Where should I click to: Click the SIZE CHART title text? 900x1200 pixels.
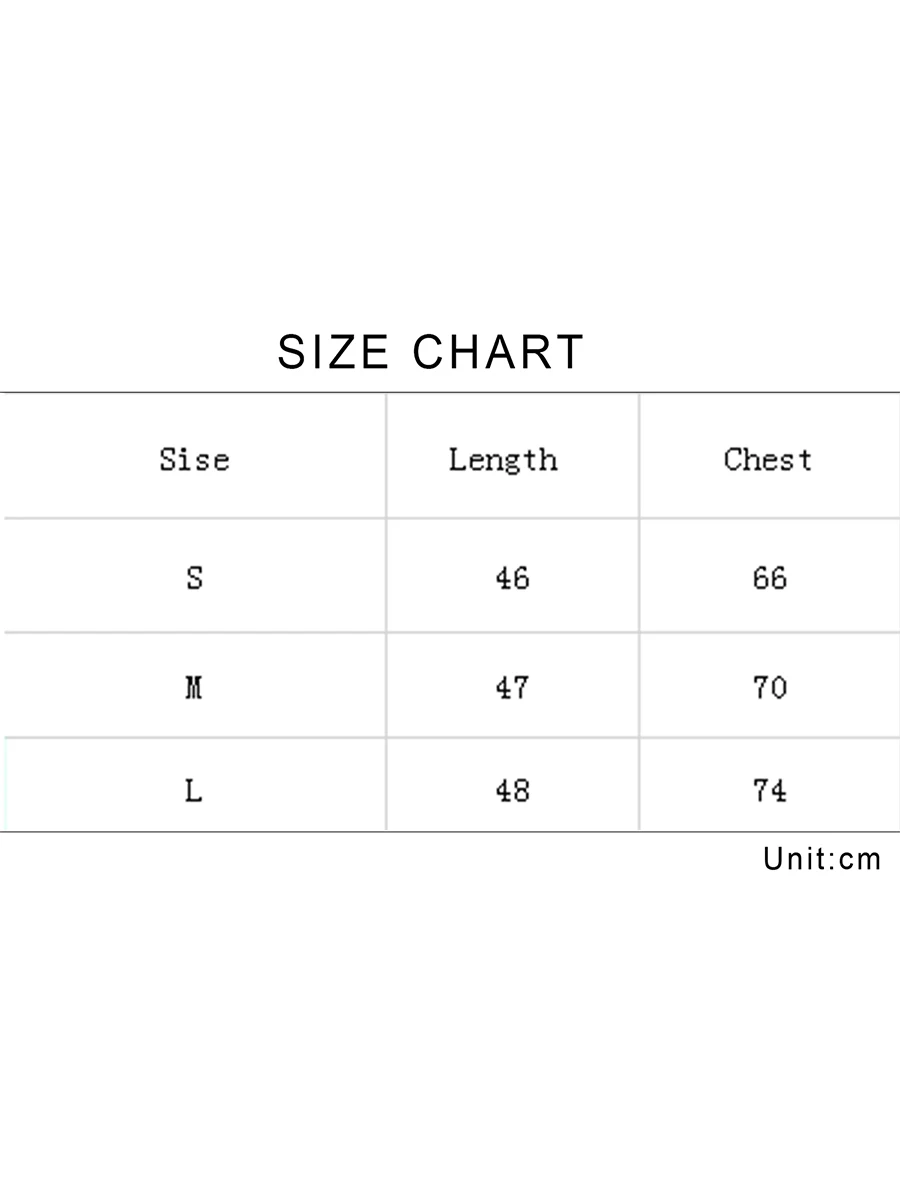point(431,352)
